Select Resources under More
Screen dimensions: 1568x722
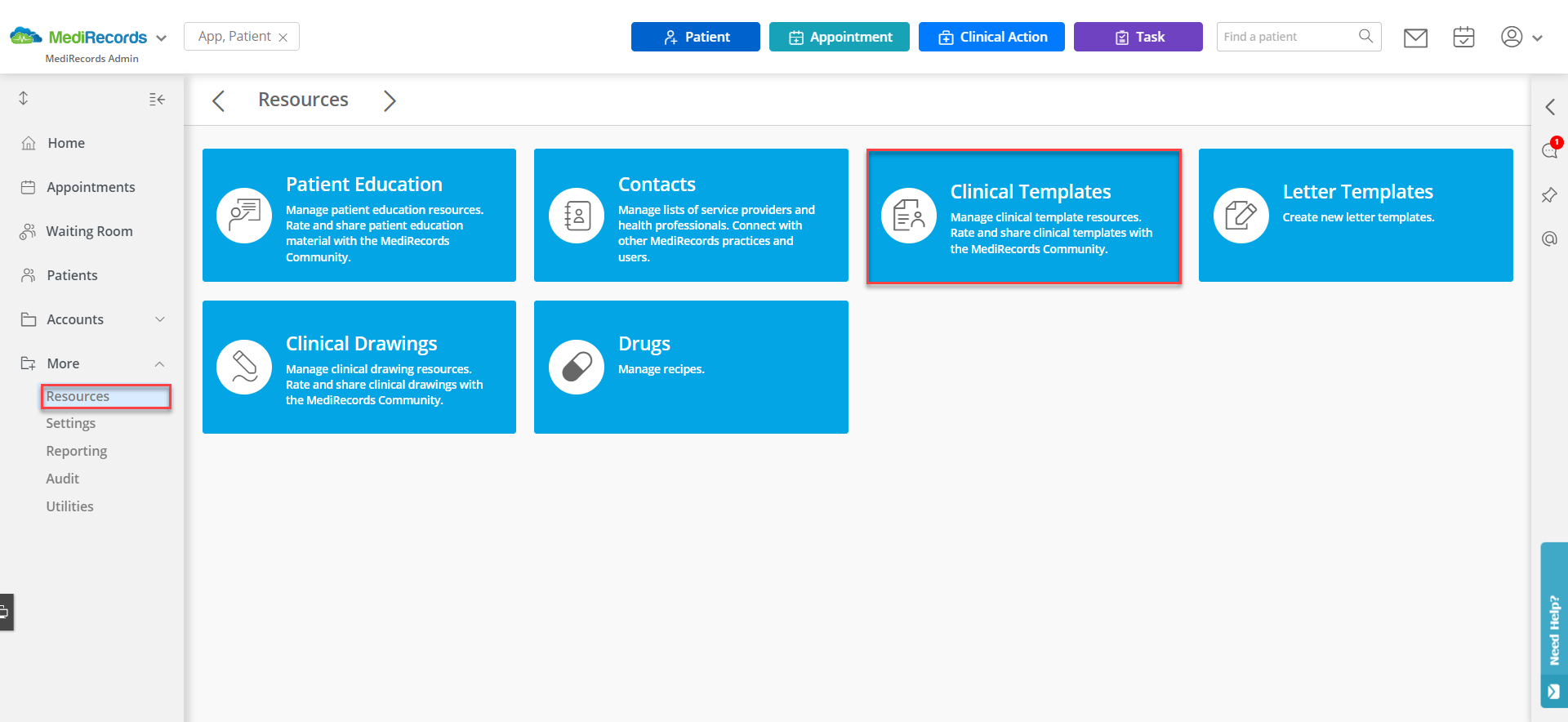(106, 396)
